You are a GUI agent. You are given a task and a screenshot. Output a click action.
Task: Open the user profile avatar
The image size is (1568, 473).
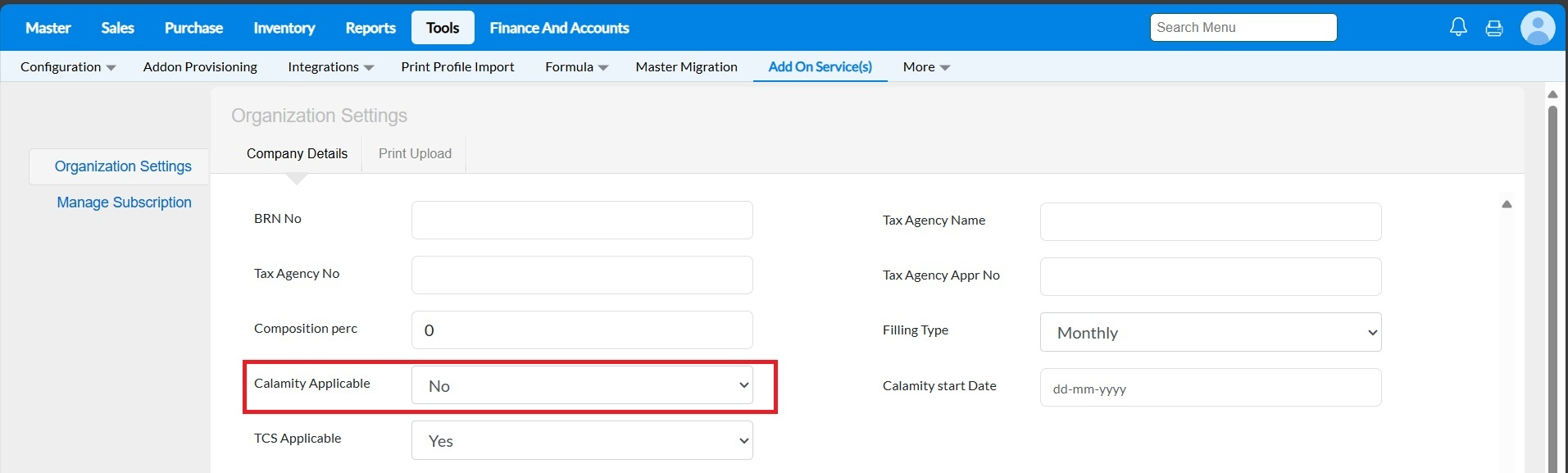click(x=1537, y=28)
